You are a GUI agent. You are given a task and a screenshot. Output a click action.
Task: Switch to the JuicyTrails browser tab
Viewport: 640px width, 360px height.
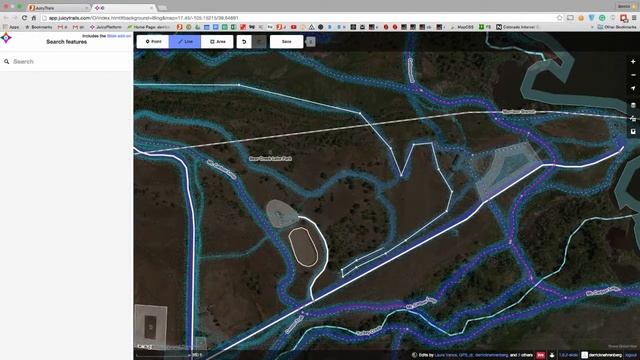tap(57, 8)
